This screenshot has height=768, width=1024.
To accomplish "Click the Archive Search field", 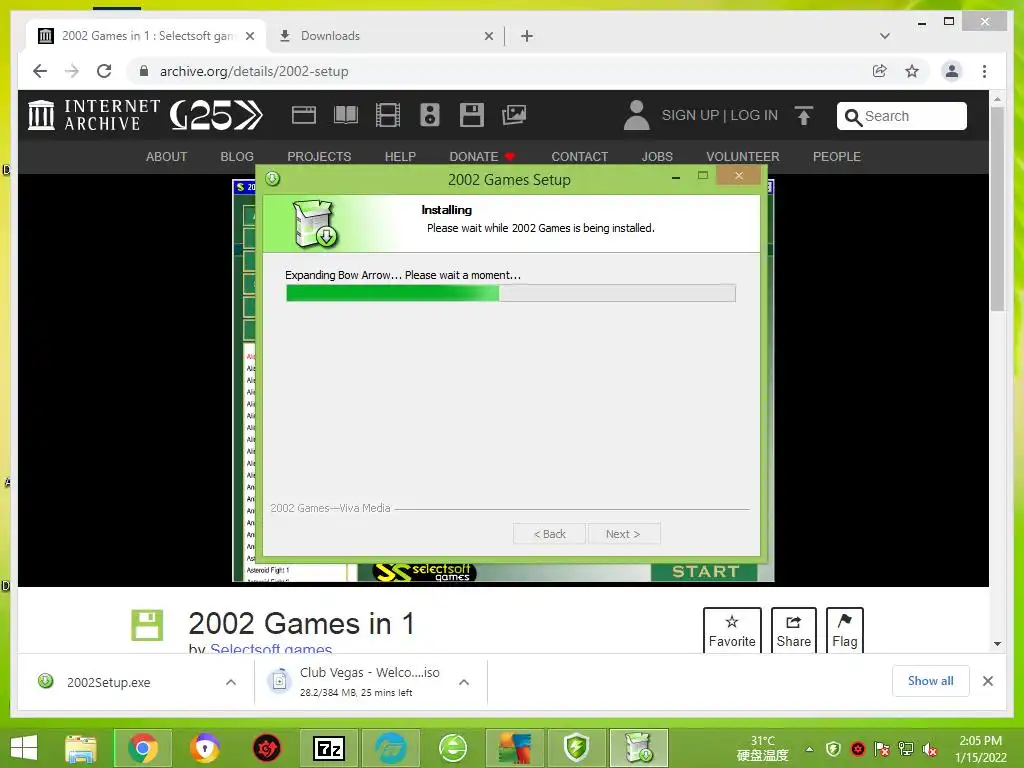I will [x=902, y=116].
